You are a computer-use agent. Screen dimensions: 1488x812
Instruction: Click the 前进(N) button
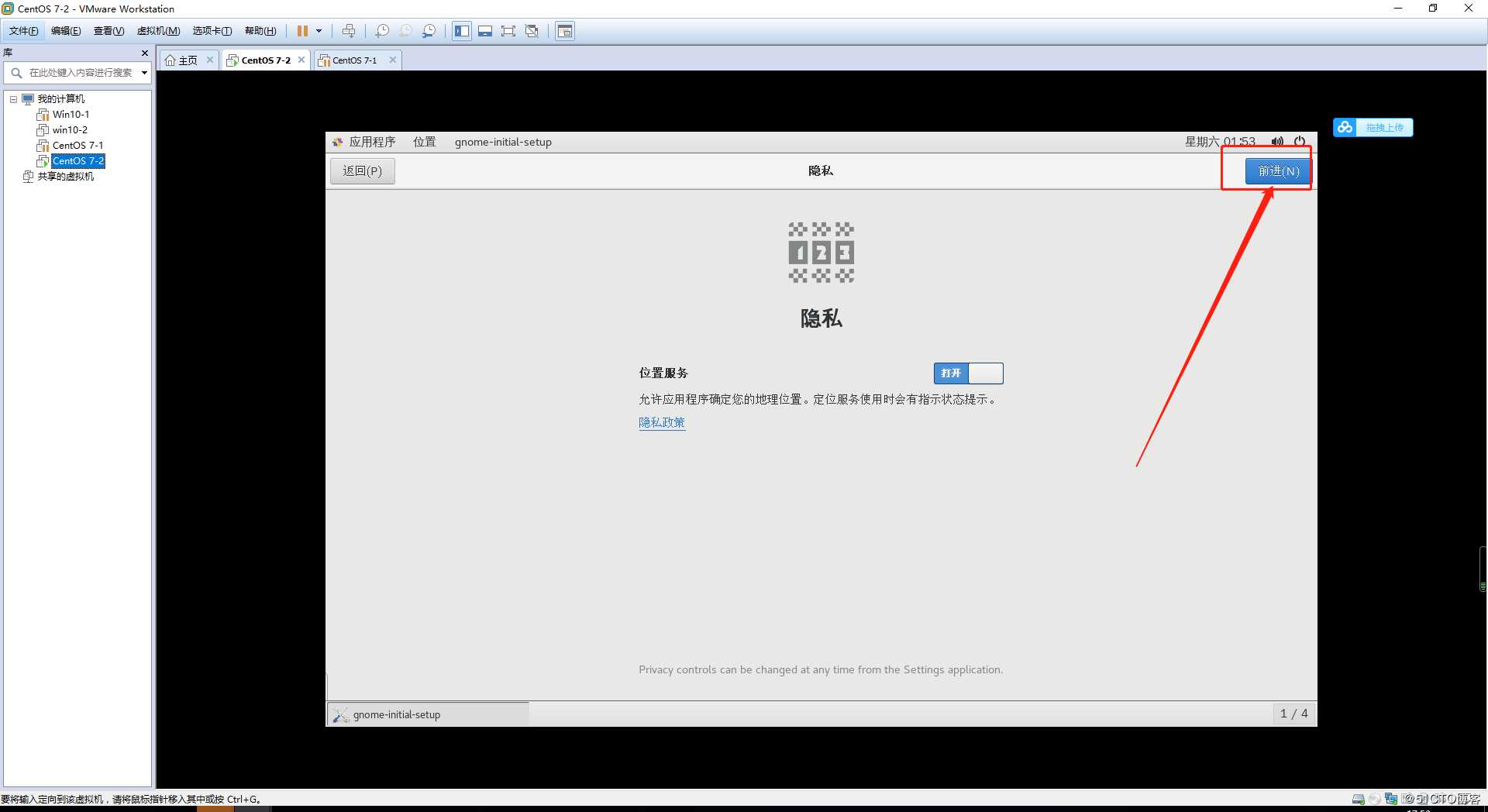tap(1278, 171)
